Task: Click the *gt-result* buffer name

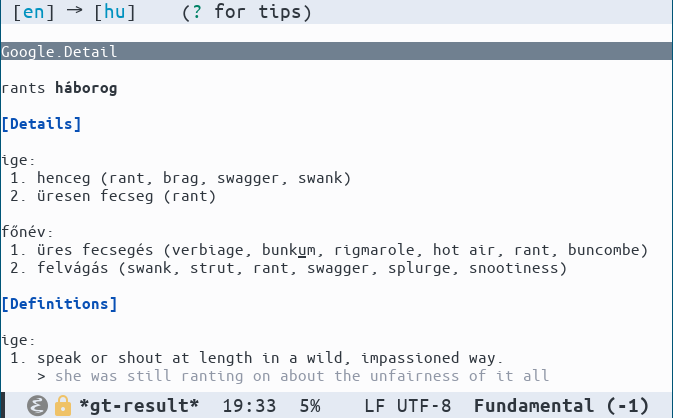Action: [139, 406]
